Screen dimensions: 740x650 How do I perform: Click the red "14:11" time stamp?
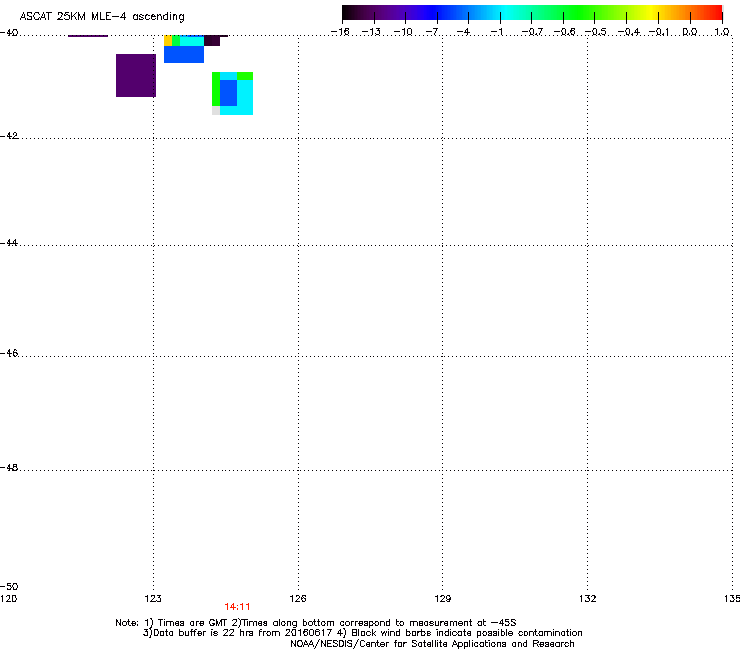(x=237, y=607)
